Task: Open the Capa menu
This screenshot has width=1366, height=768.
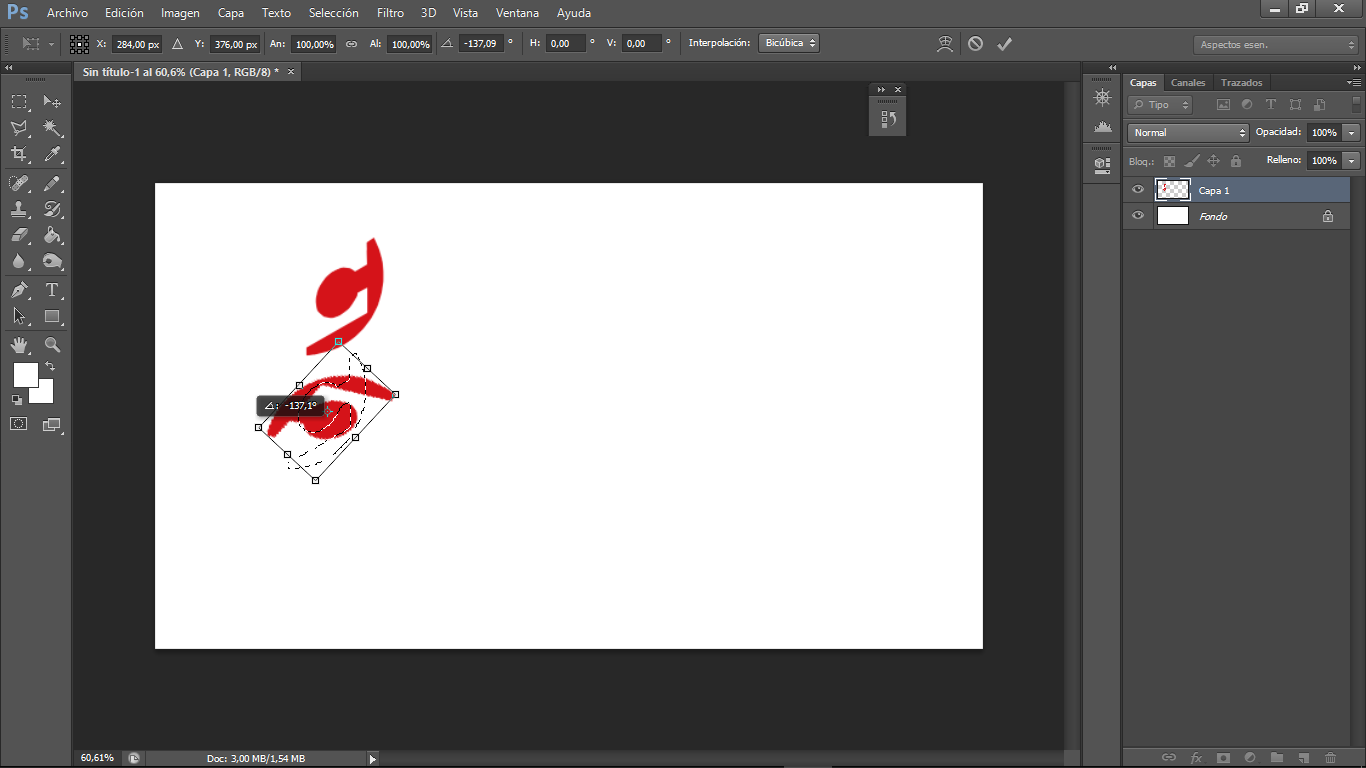Action: 231,13
